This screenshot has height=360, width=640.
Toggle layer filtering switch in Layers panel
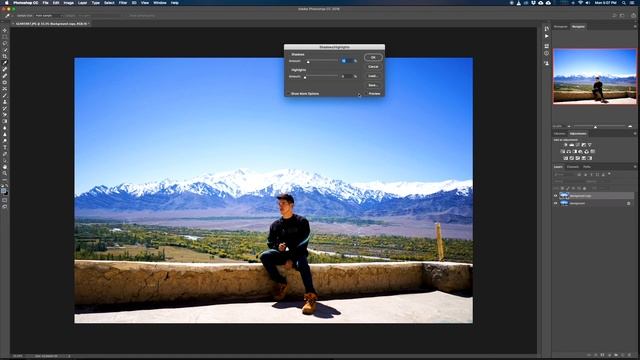pyautogui.click(x=609, y=173)
